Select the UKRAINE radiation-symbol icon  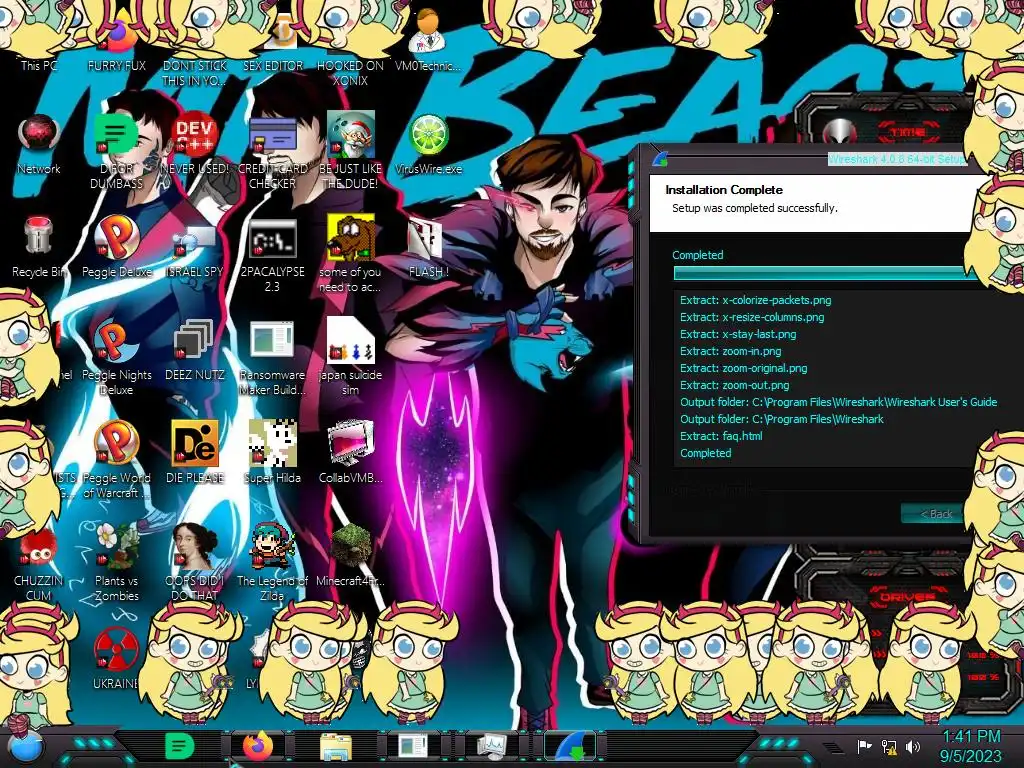pyautogui.click(x=116, y=660)
